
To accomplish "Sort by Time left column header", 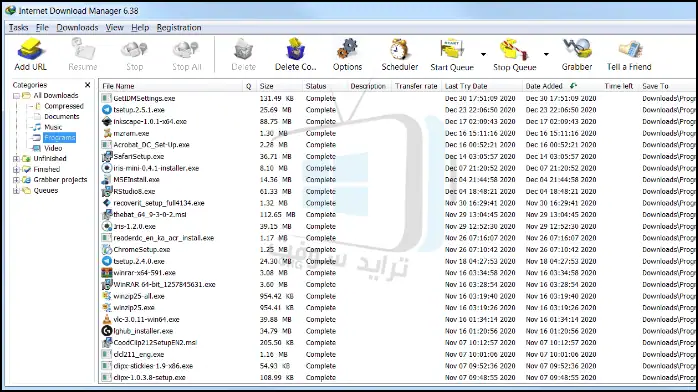I will [x=619, y=86].
